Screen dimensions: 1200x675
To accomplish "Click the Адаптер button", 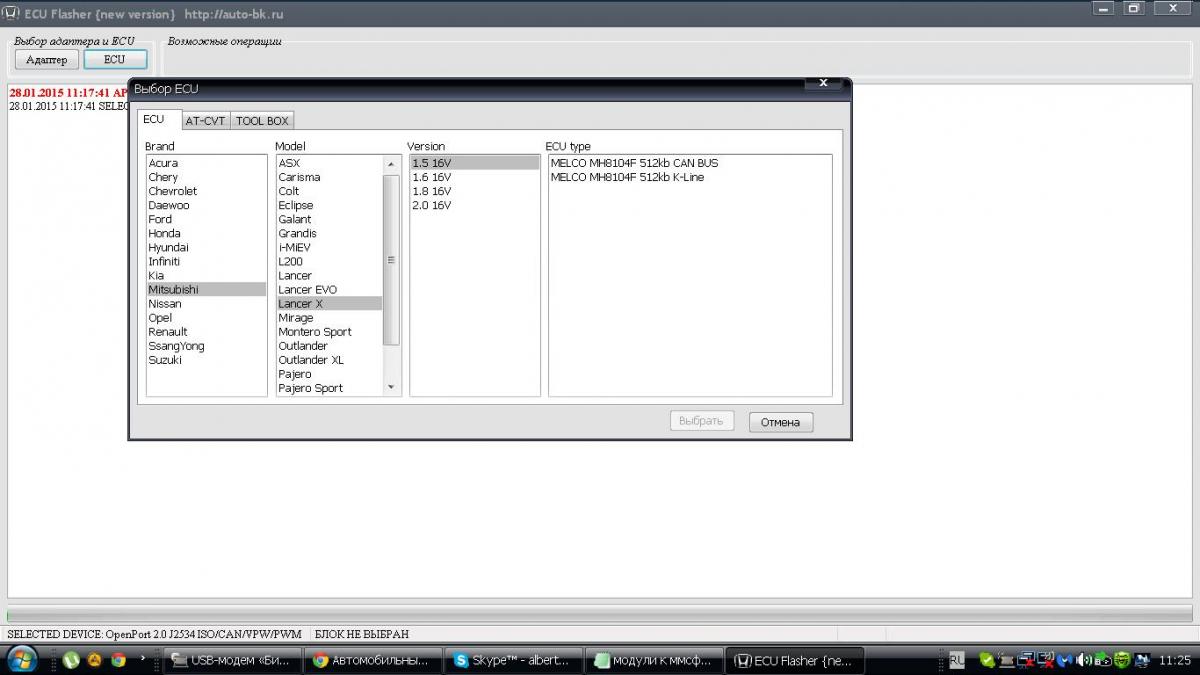I will [x=46, y=60].
